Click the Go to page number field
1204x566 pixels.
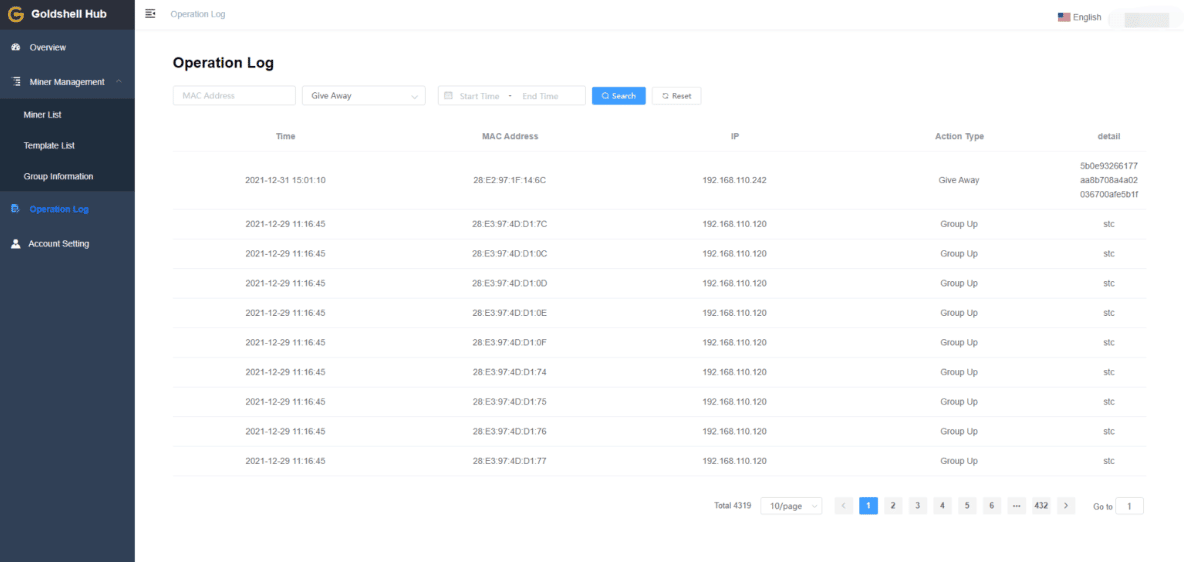click(1129, 507)
